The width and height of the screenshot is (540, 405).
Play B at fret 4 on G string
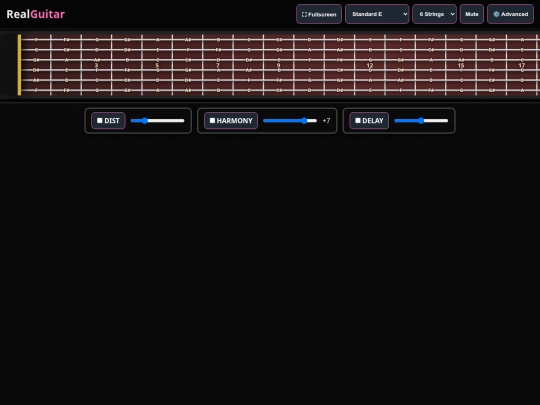pyautogui.click(x=127, y=60)
